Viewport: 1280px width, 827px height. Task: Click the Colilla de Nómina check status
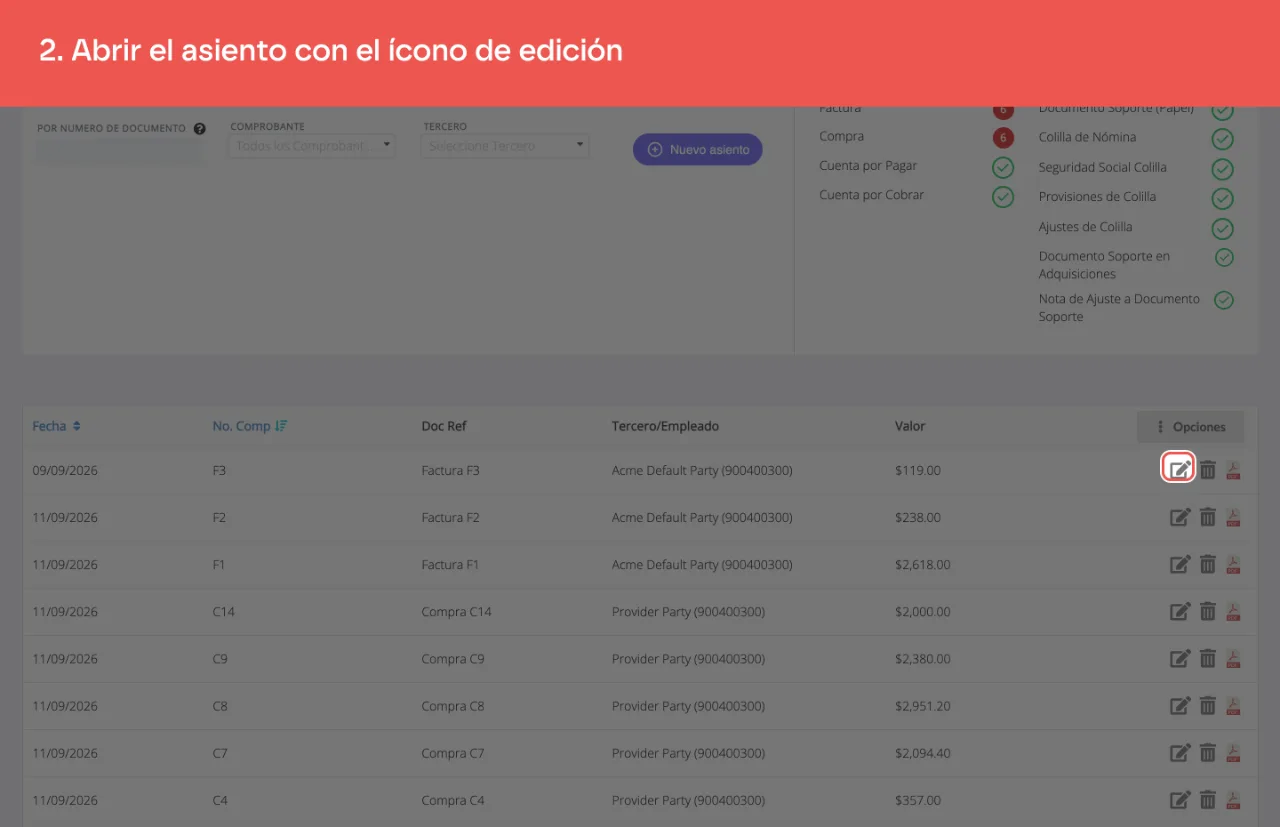point(1222,139)
